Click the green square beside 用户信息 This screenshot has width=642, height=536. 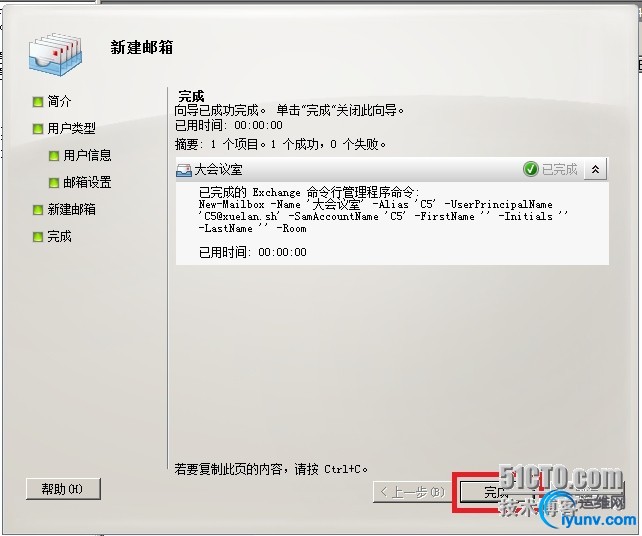click(54, 156)
